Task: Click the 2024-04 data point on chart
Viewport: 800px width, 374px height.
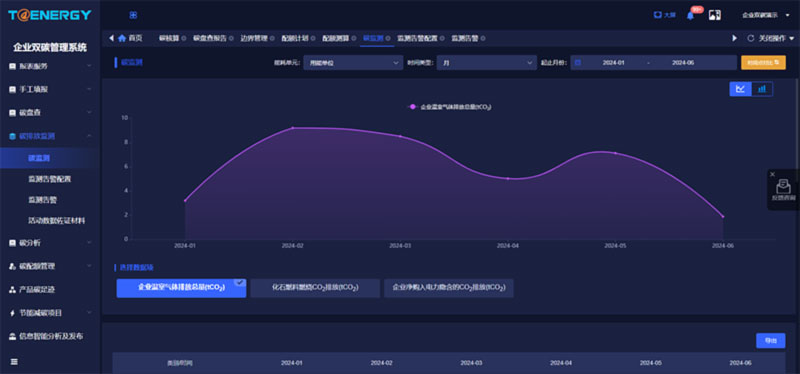Action: tap(508, 179)
